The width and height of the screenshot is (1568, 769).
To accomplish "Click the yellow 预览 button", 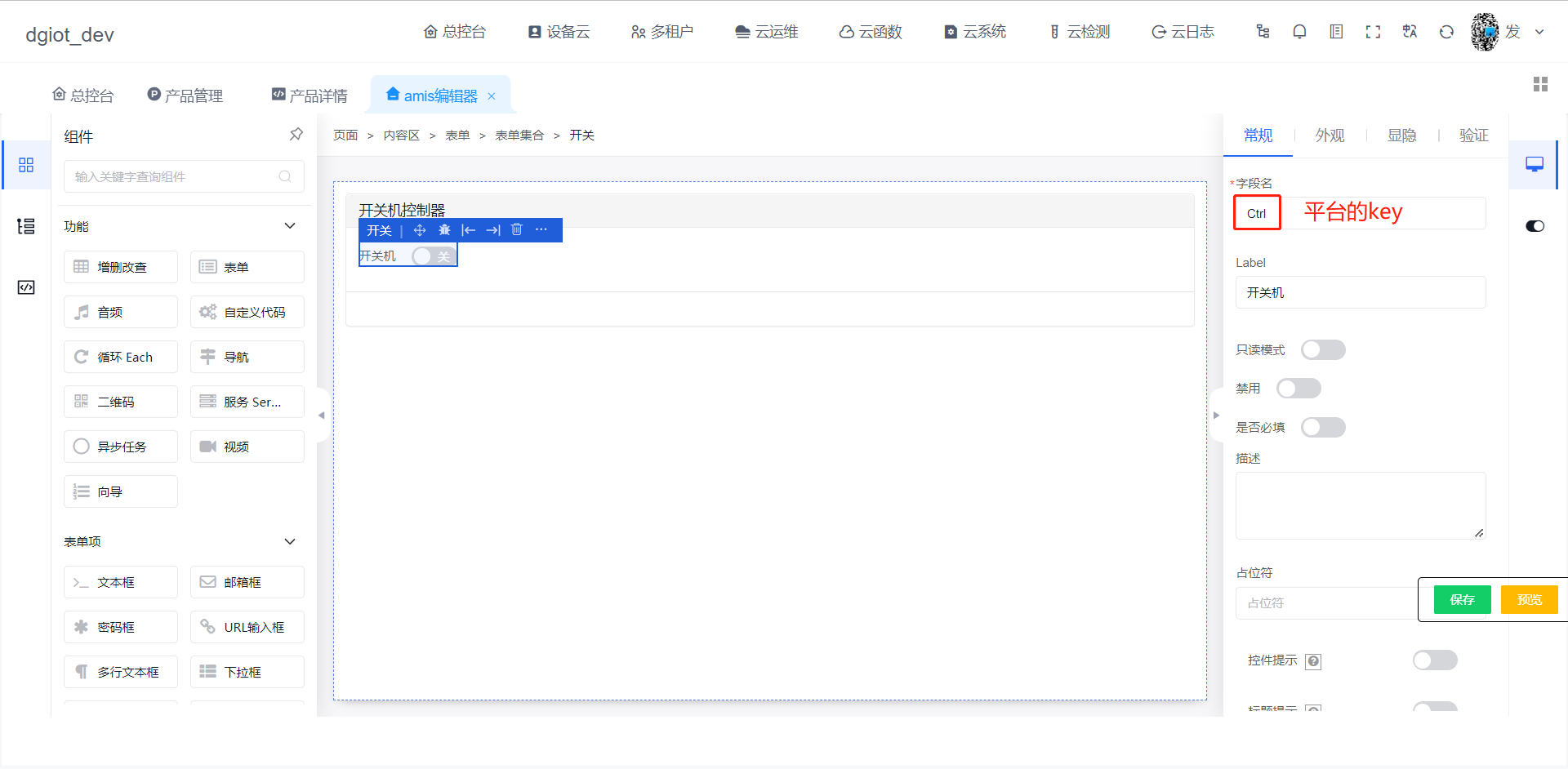I will coord(1529,600).
